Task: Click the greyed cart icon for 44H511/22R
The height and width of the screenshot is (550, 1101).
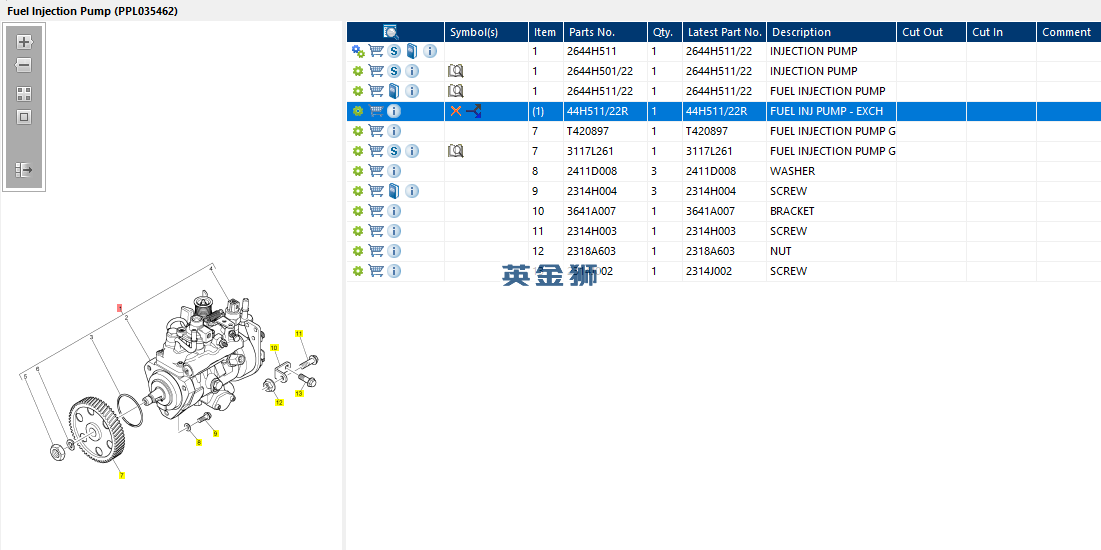Action: pyautogui.click(x=376, y=111)
